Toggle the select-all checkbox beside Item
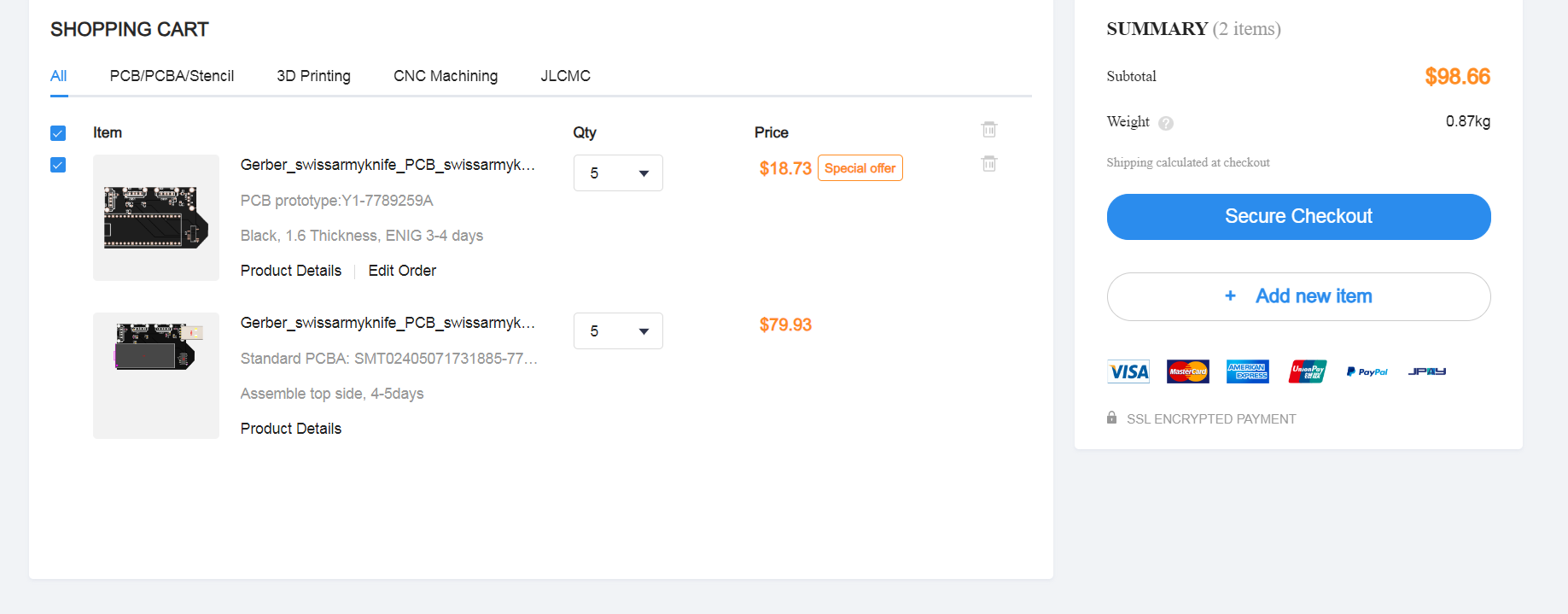The height and width of the screenshot is (614, 1568). tap(58, 133)
